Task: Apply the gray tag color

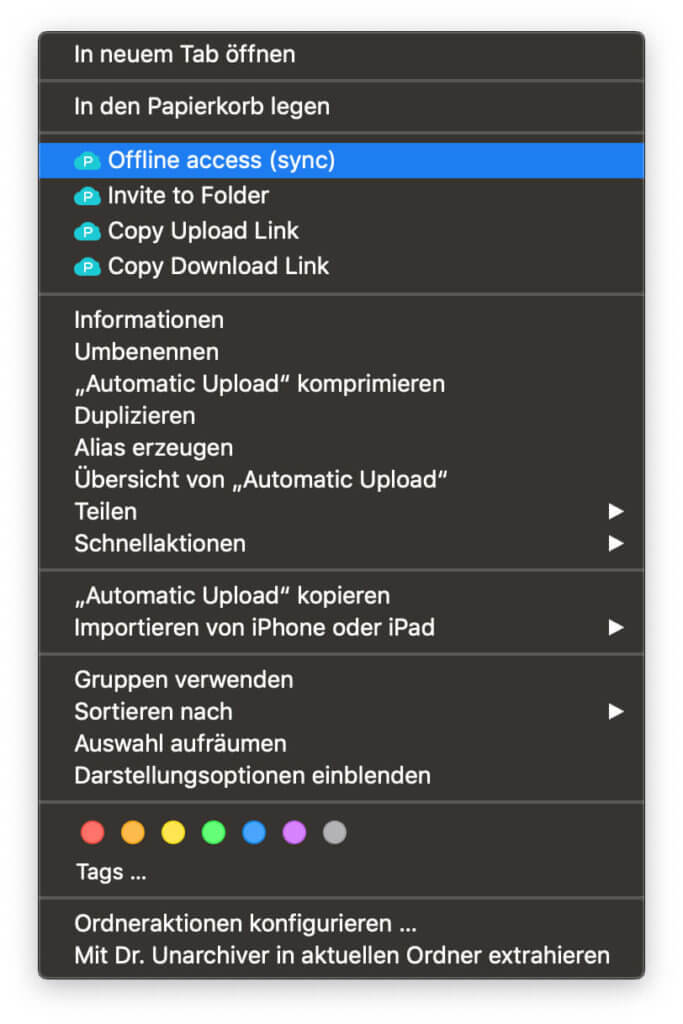Action: 335,832
